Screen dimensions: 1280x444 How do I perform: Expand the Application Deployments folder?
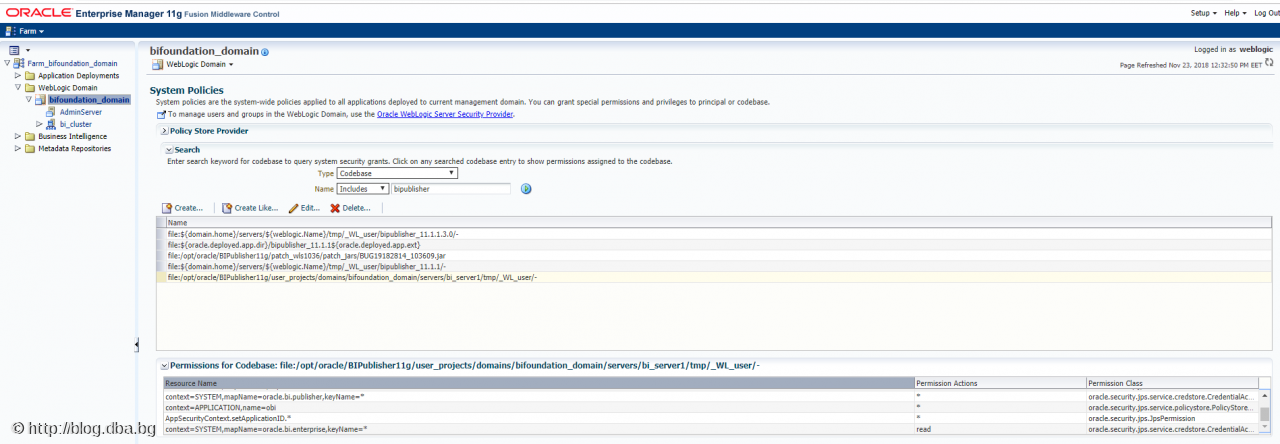[18, 75]
